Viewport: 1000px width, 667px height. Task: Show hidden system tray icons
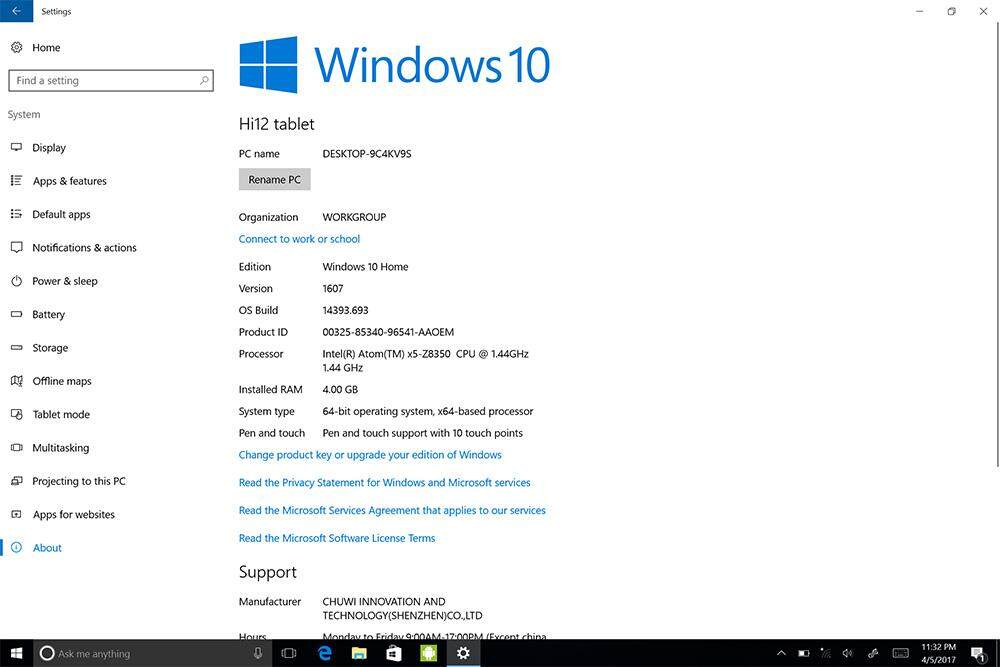(x=782, y=653)
